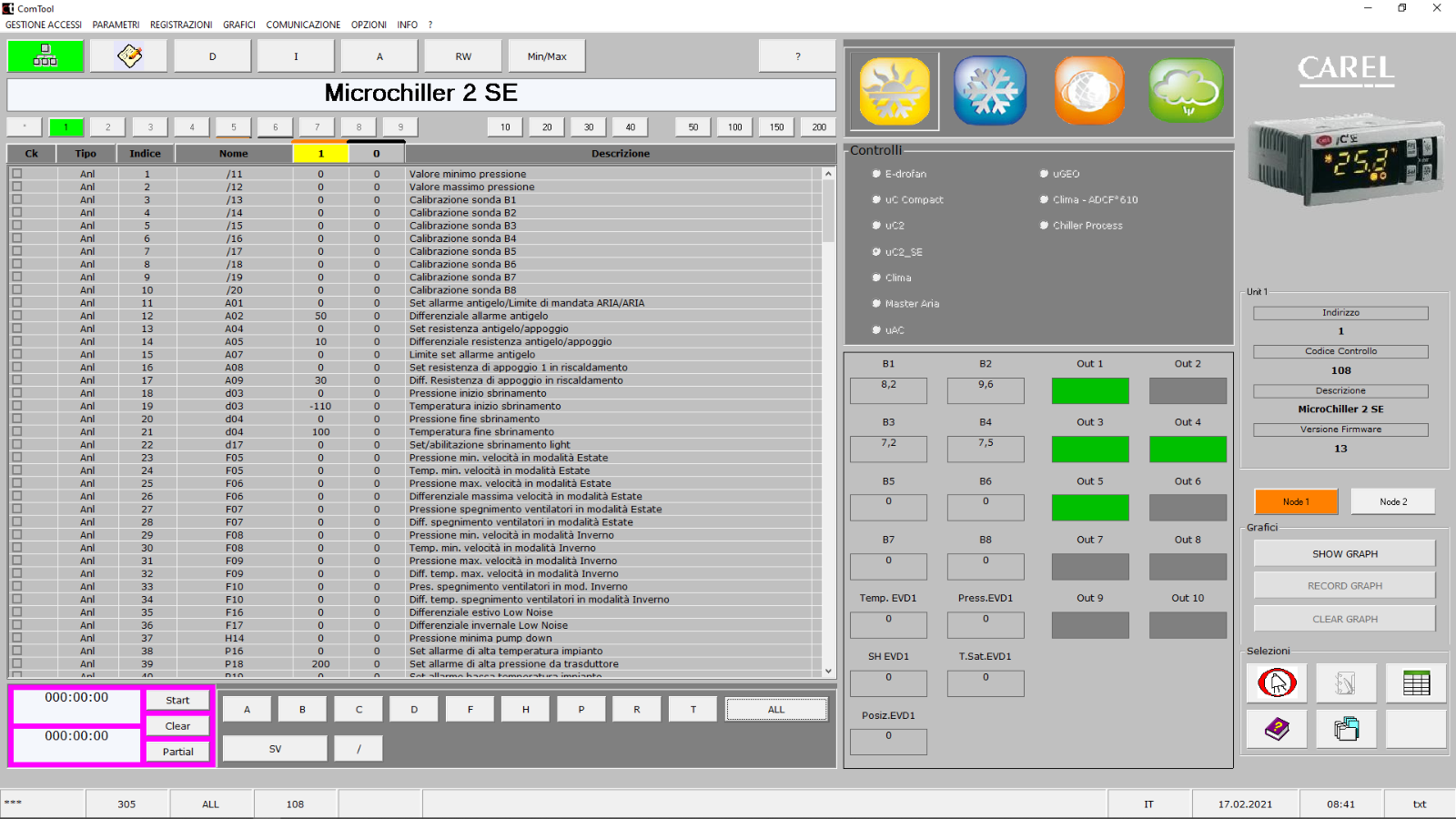
Task: Switch to Node 2
Action: click(x=1393, y=501)
